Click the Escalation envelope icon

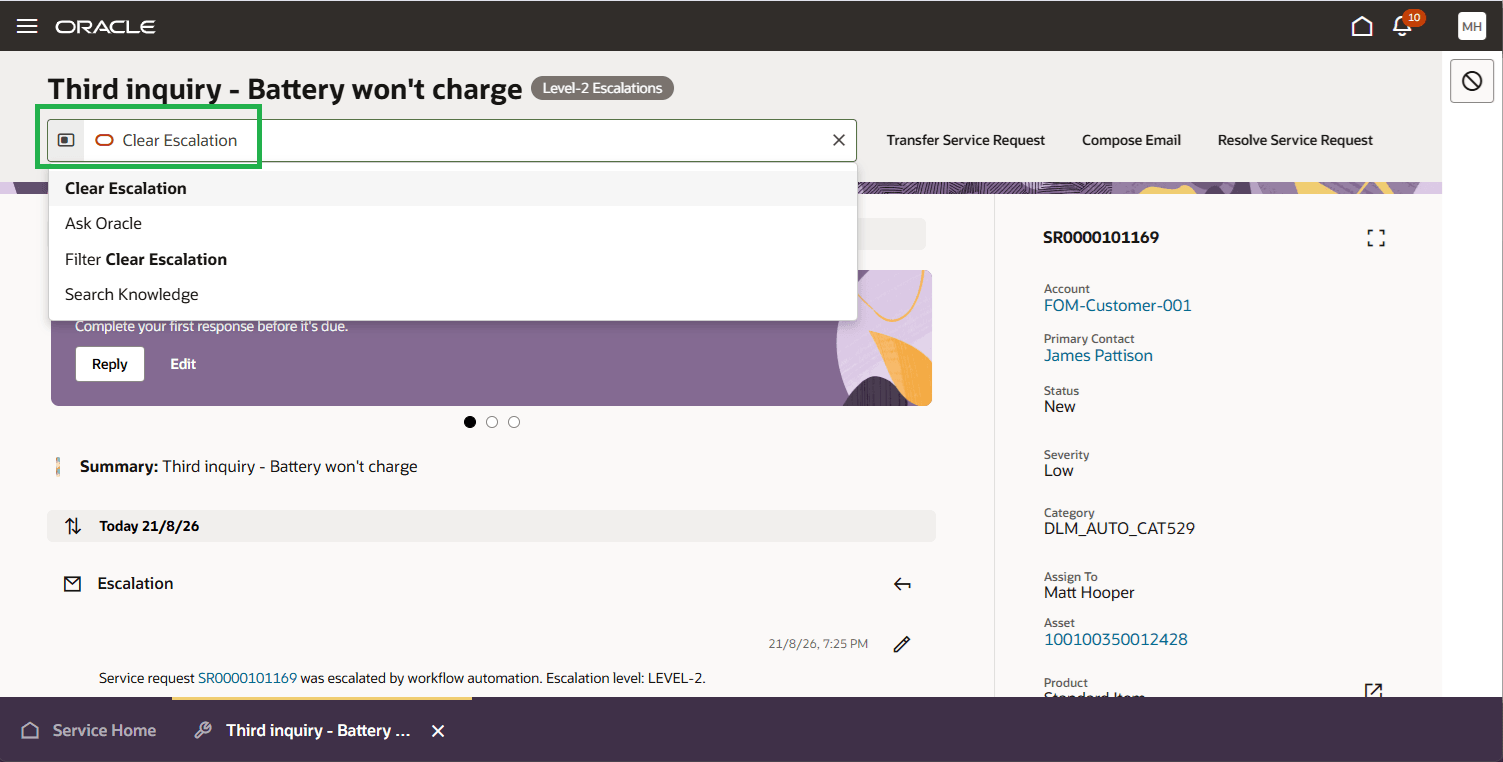pyautogui.click(x=72, y=584)
